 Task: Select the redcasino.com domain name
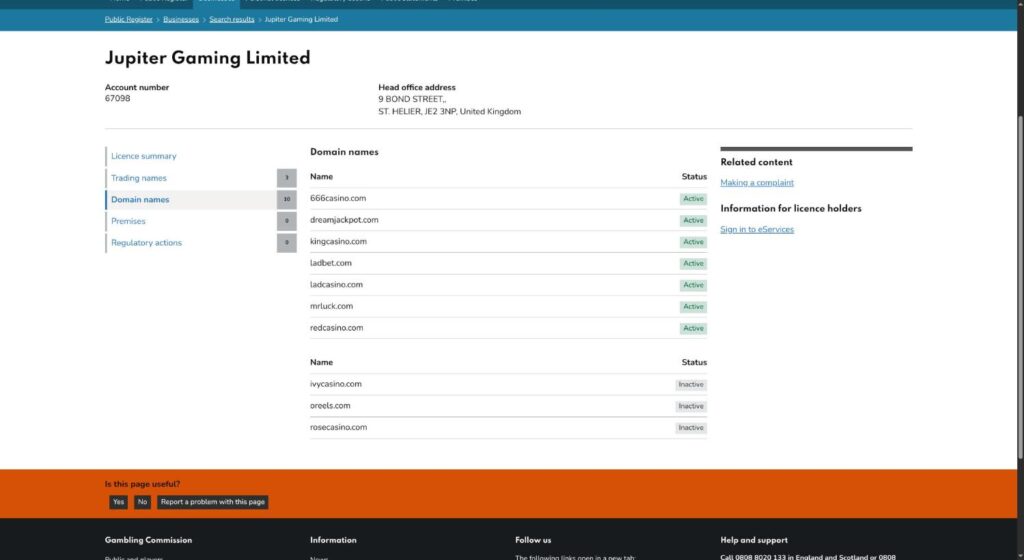[x=336, y=328]
